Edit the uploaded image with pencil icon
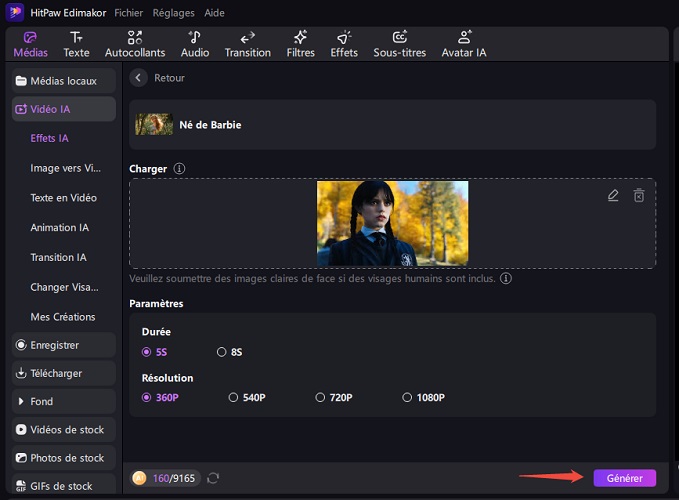This screenshot has width=679, height=500. (613, 196)
